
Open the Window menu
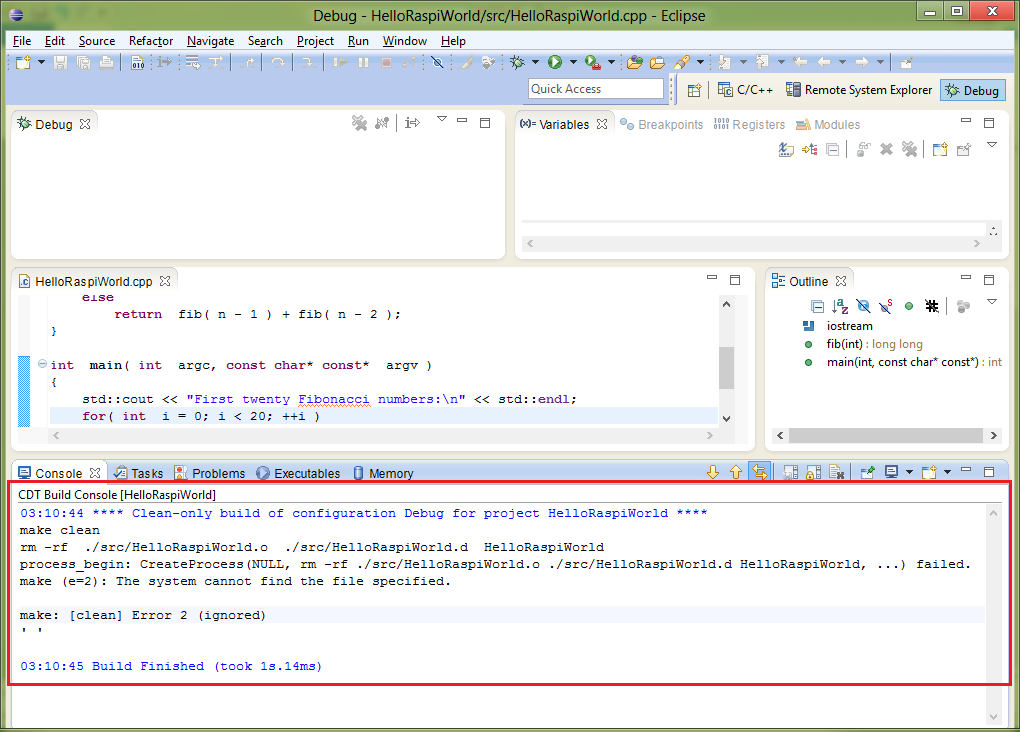[x=405, y=40]
